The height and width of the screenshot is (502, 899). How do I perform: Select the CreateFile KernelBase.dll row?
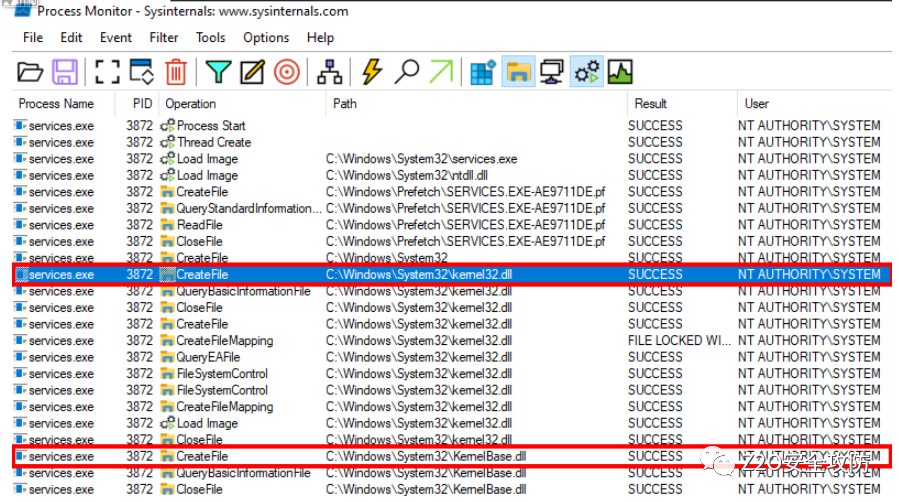pyautogui.click(x=452, y=457)
